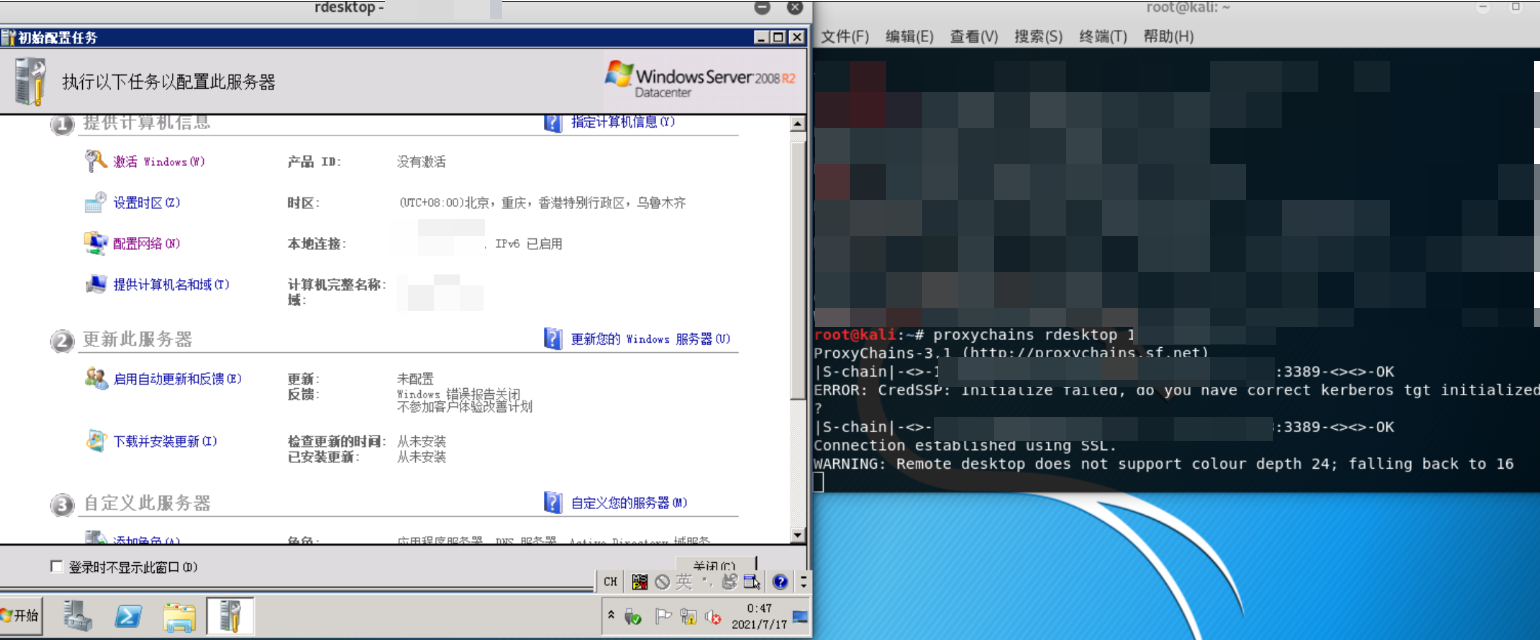Image resolution: width=1540 pixels, height=640 pixels.
Task: Open the 终端(T) terminal menu
Action: point(1103,36)
